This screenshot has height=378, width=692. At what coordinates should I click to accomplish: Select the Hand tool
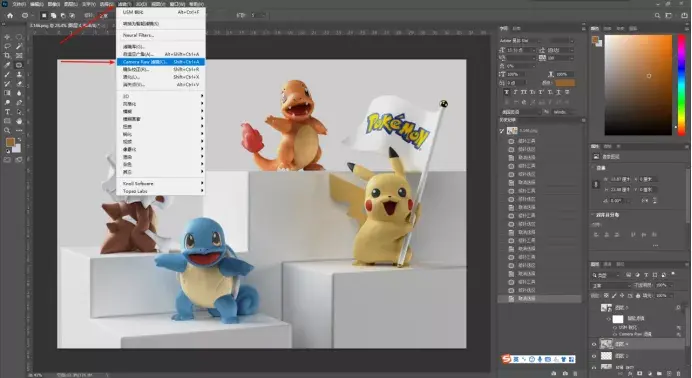pyautogui.click(x=19, y=121)
